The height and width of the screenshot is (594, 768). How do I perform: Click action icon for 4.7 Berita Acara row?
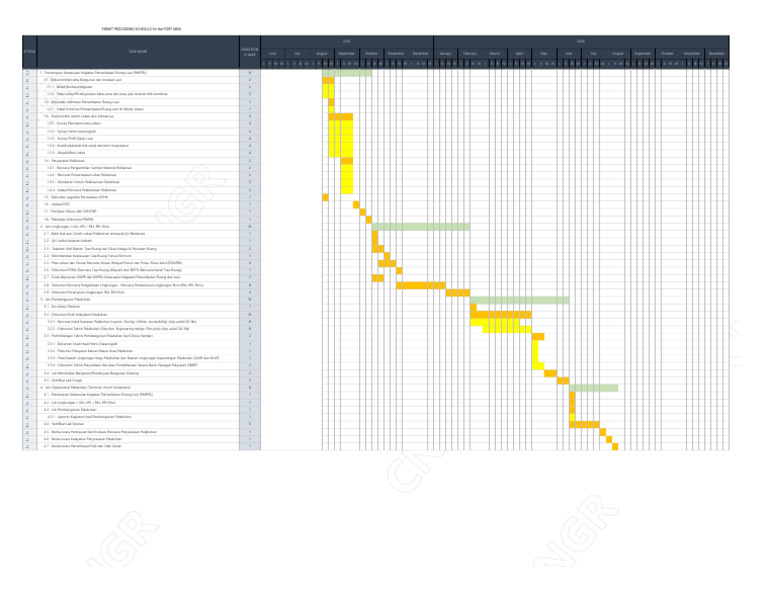[27, 447]
